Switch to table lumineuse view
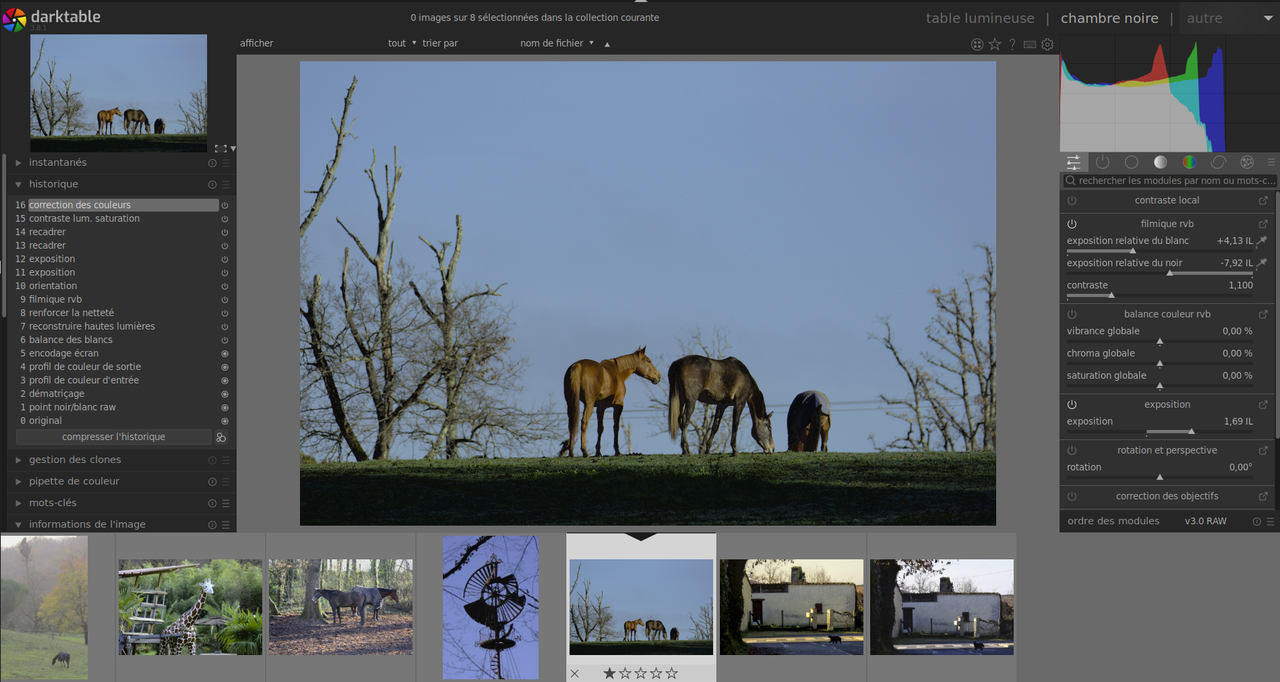This screenshot has height=682, width=1280. click(x=980, y=18)
